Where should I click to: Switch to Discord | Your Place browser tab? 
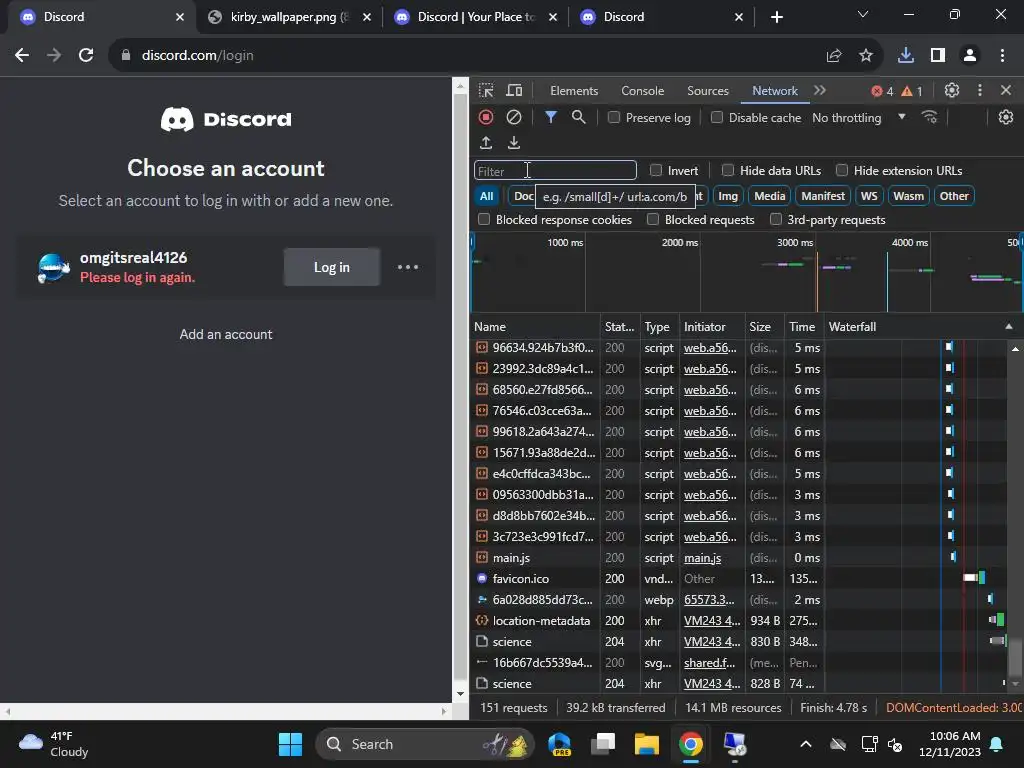point(475,17)
